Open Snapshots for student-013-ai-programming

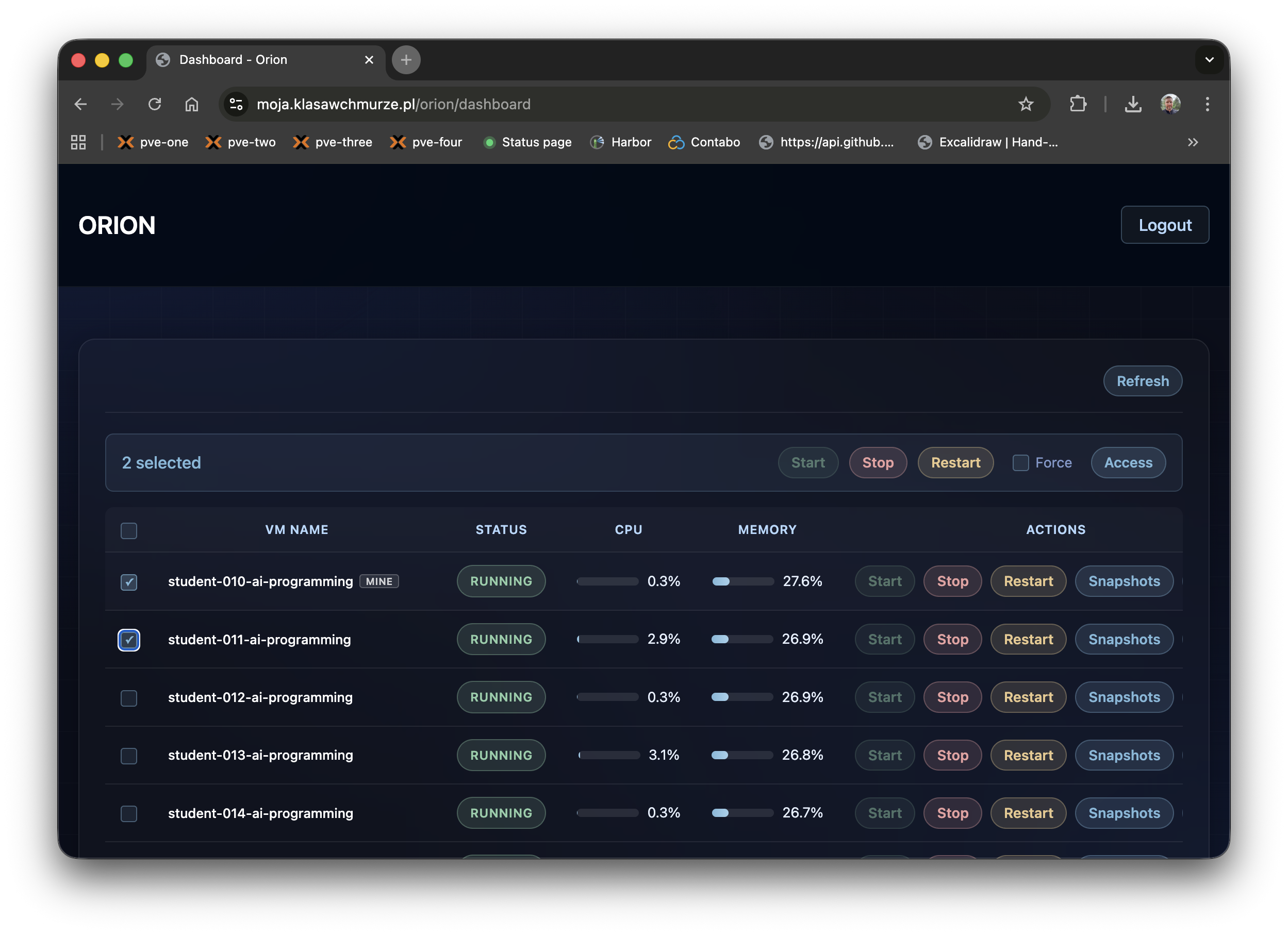click(1124, 755)
